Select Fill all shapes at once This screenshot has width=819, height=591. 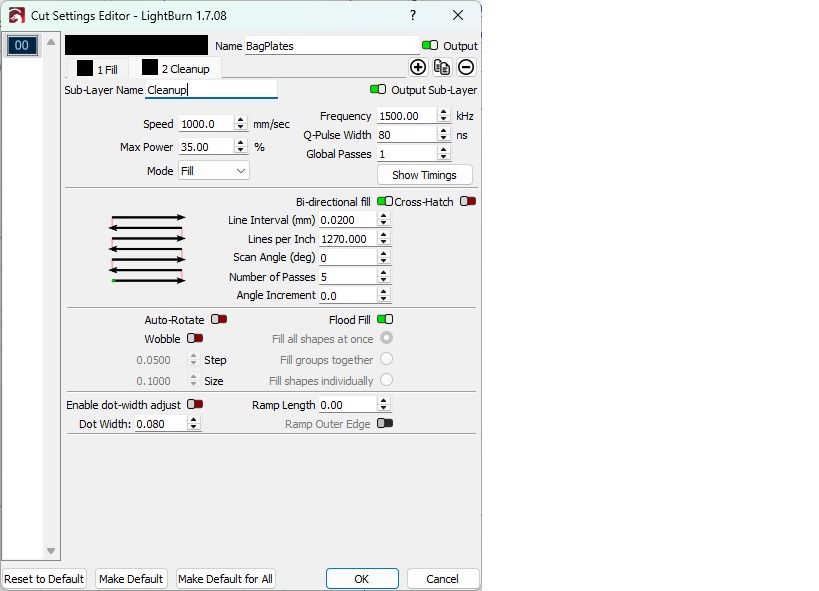(387, 338)
